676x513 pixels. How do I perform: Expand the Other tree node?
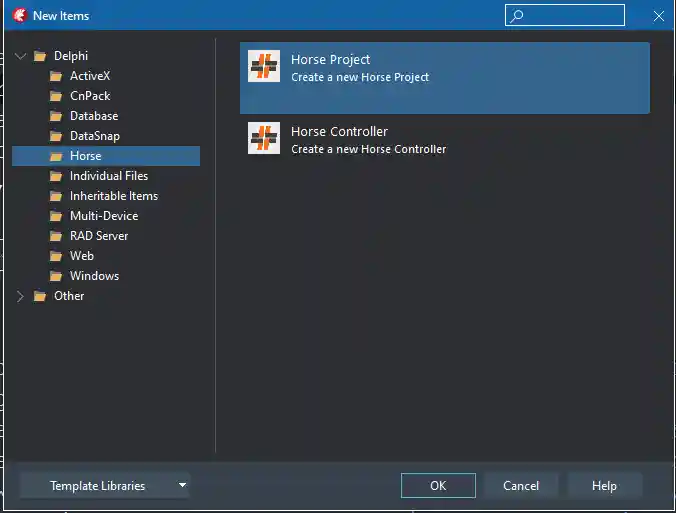click(x=20, y=296)
